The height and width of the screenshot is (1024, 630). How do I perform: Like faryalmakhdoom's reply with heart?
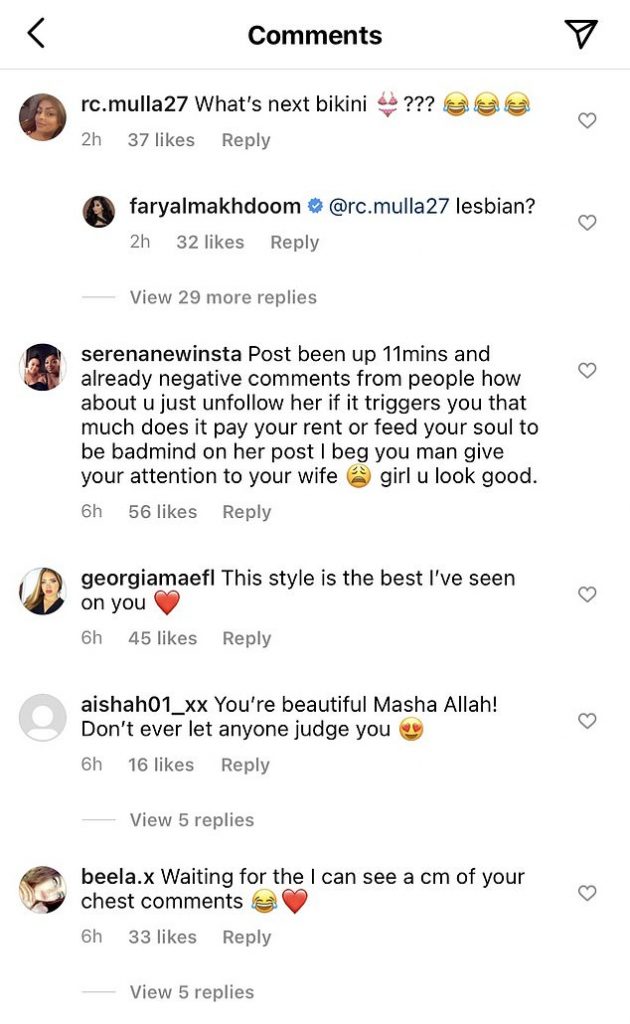tap(588, 223)
